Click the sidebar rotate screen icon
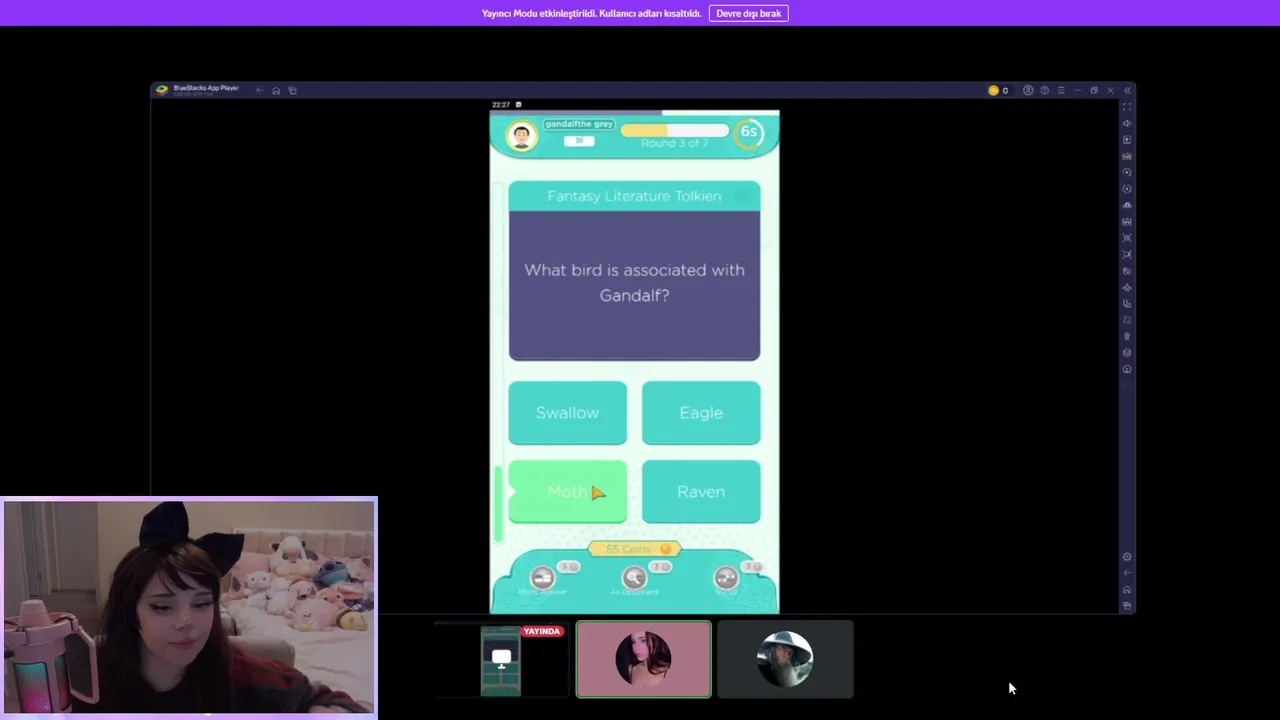1280x720 pixels. click(1127, 304)
